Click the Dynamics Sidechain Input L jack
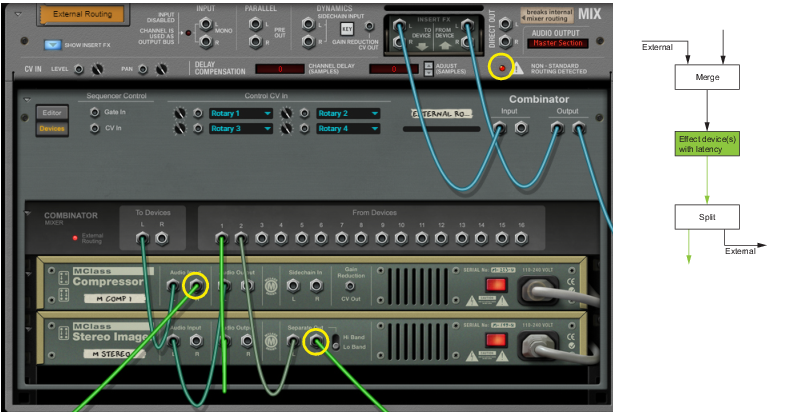The image size is (801, 412). click(309, 24)
